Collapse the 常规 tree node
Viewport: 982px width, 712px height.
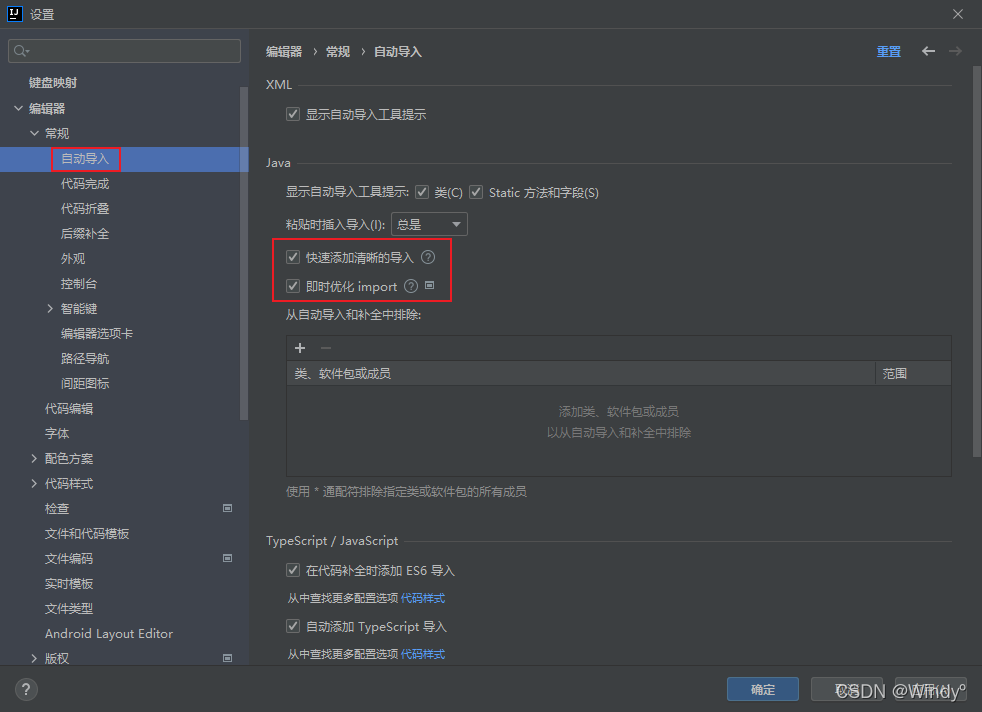(34, 133)
